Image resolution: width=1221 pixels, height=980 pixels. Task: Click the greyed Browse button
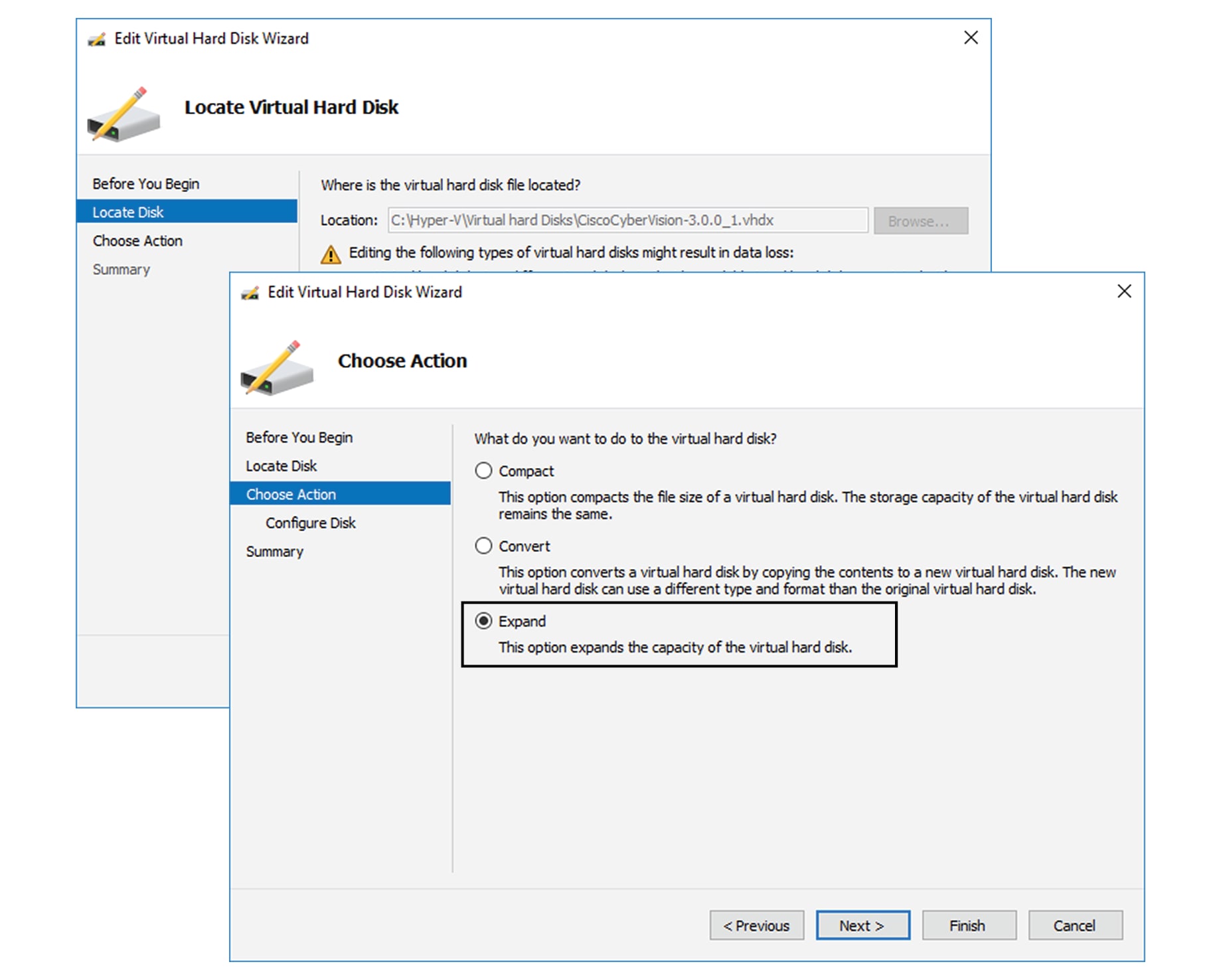[920, 221]
